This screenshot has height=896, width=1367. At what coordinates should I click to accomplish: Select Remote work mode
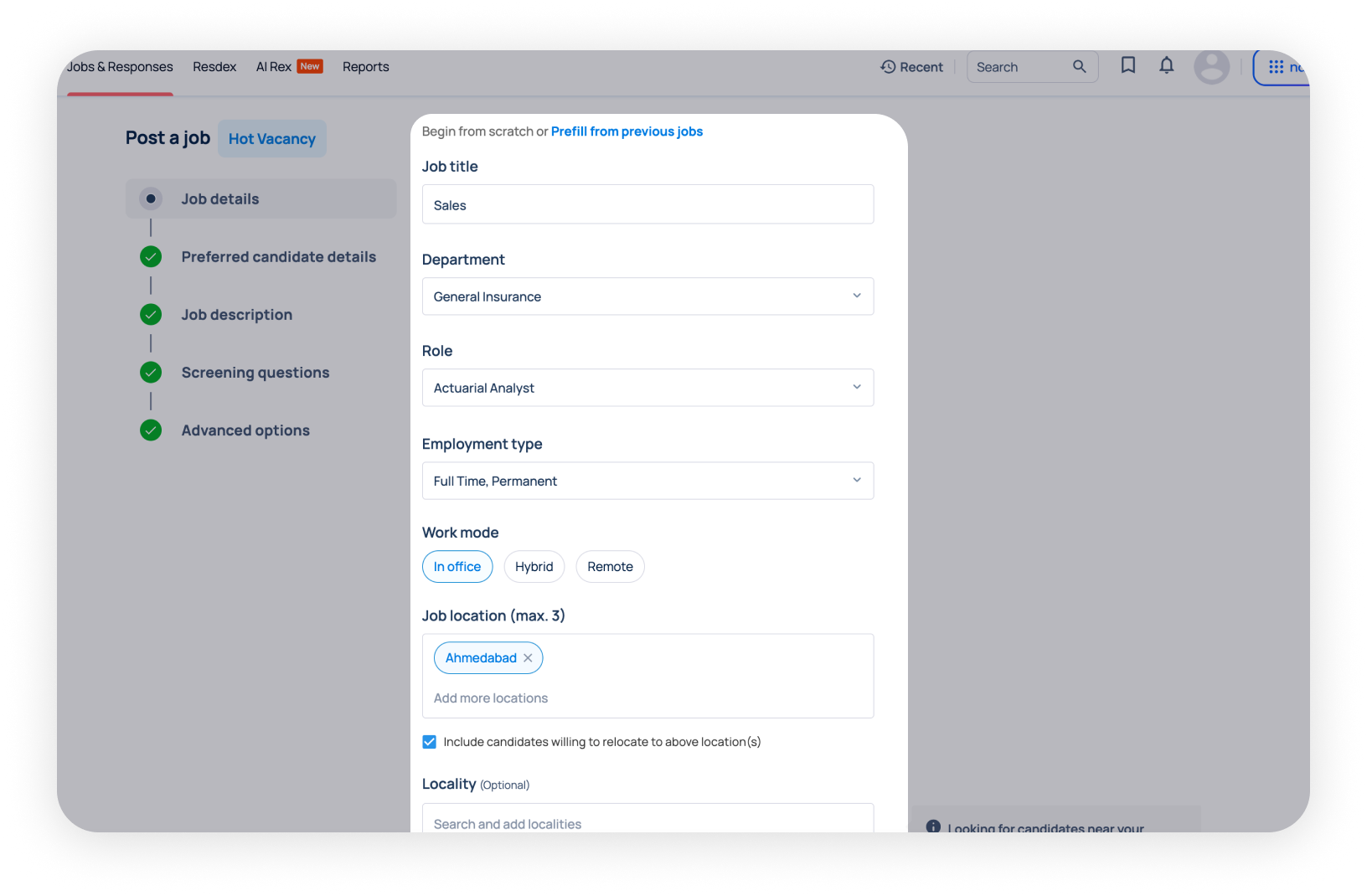click(x=610, y=567)
